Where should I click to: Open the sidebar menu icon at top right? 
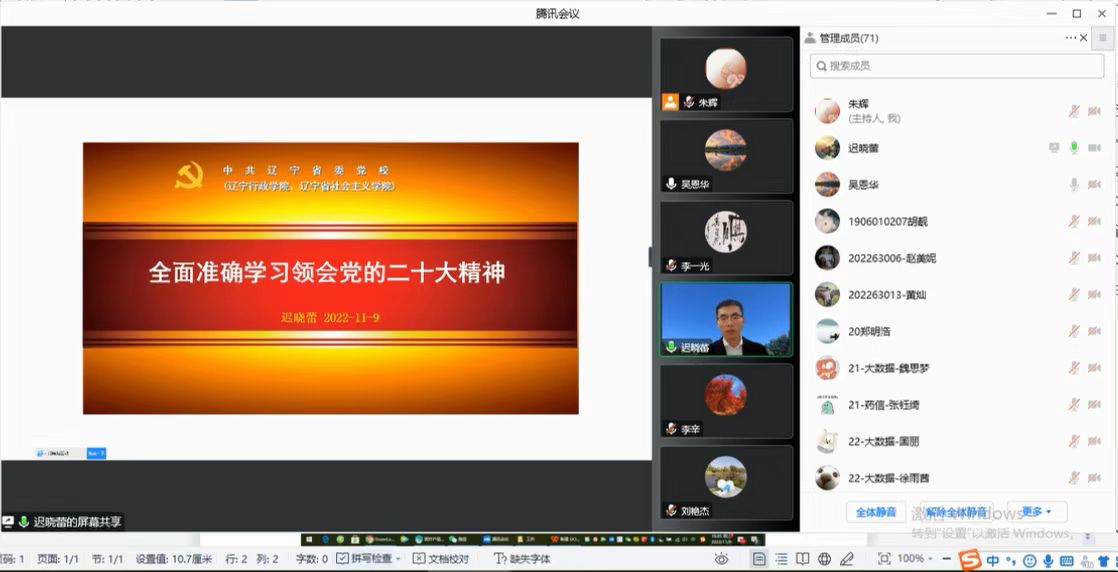1103,38
